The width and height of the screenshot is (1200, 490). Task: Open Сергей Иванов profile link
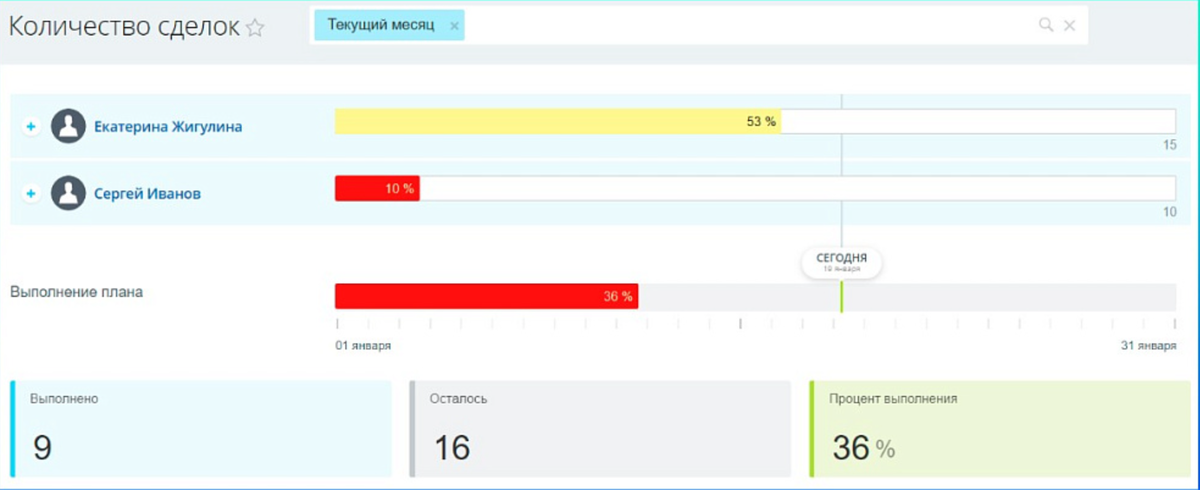point(147,194)
